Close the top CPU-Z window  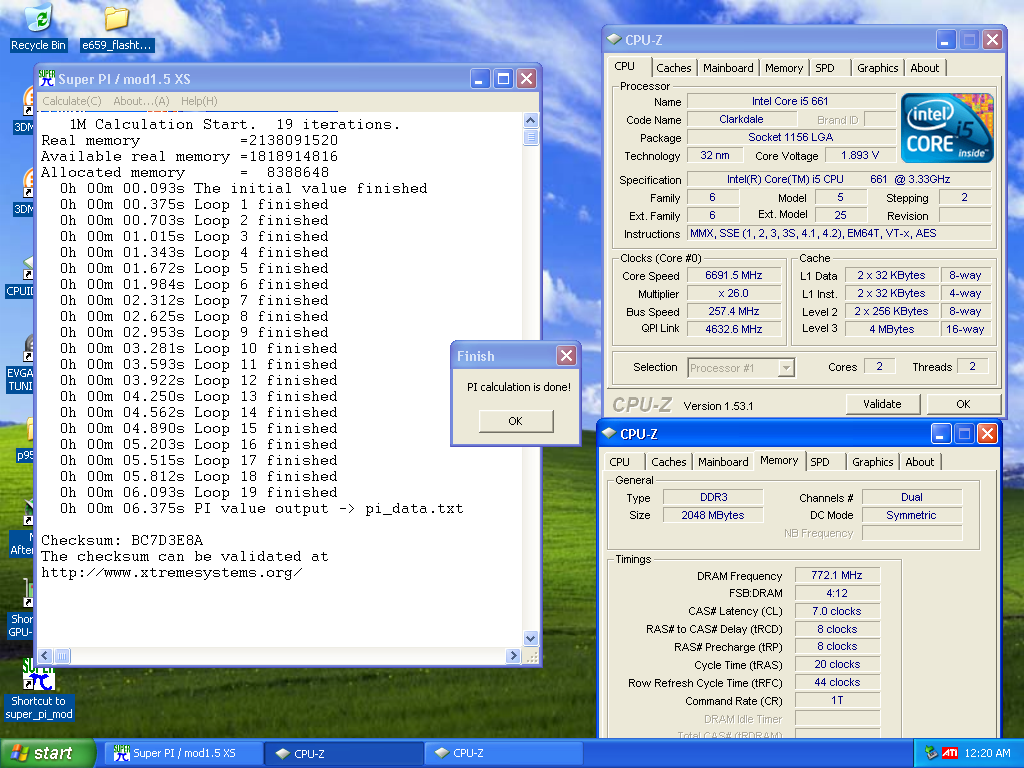tap(993, 40)
